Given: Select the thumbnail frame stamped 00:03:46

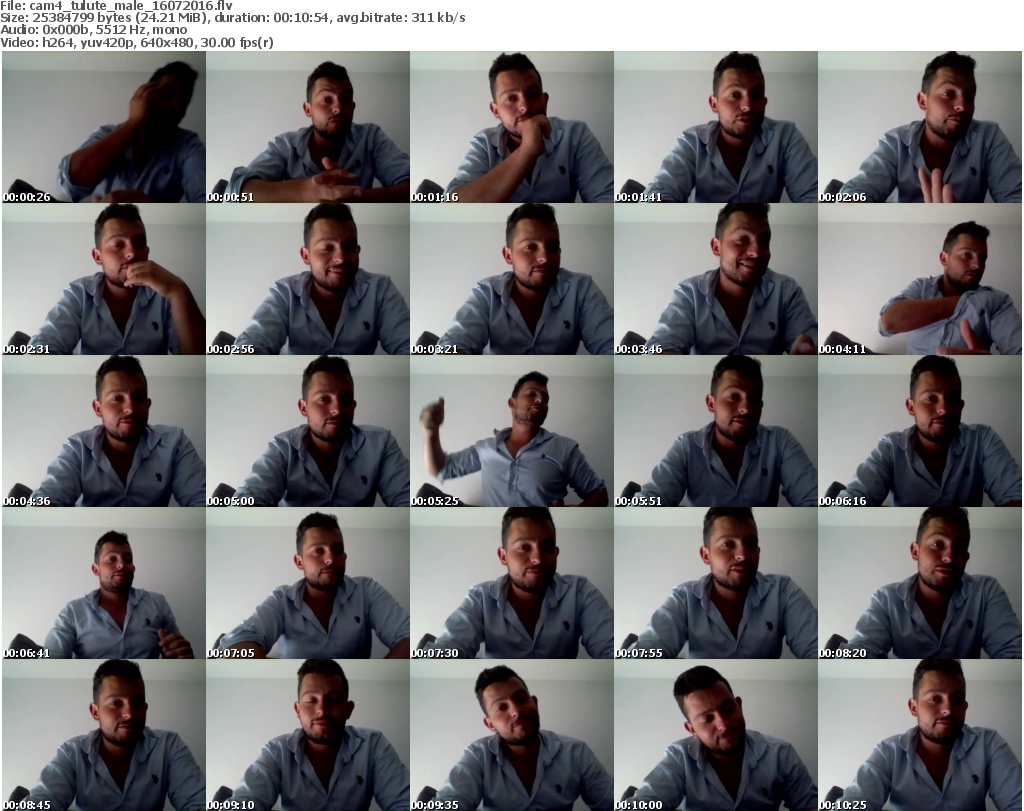Looking at the screenshot, I should point(716,279).
